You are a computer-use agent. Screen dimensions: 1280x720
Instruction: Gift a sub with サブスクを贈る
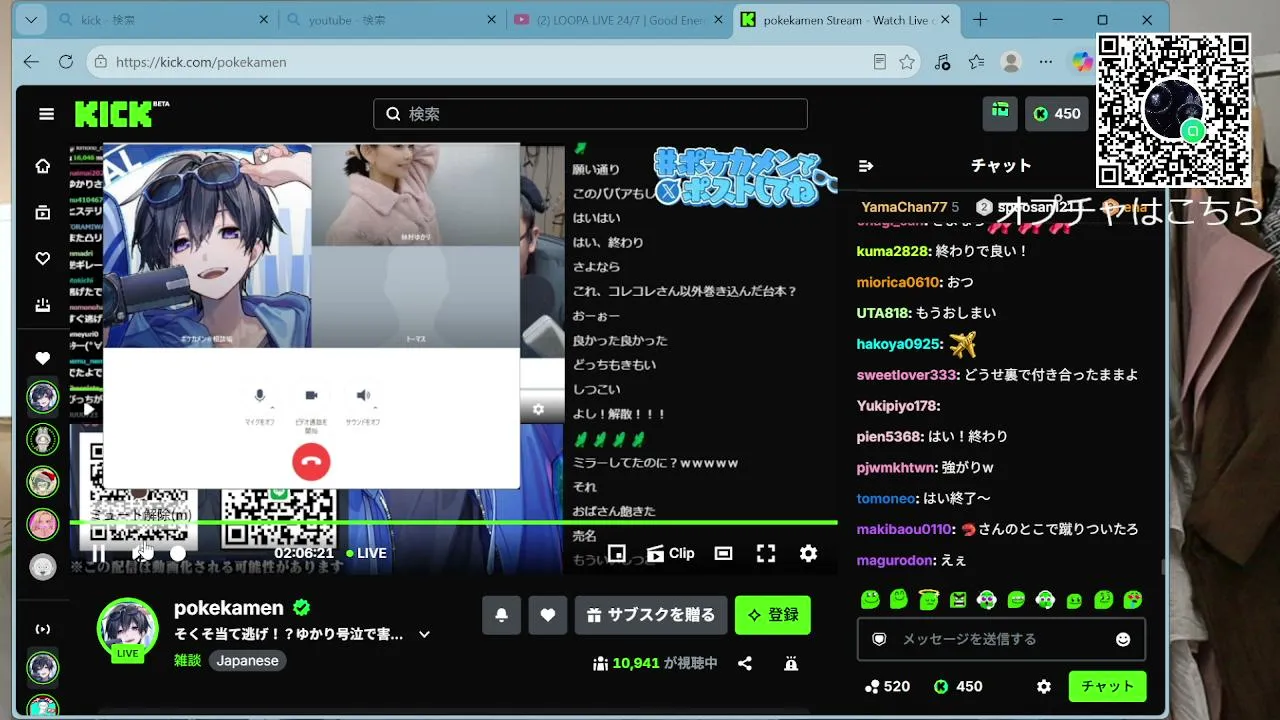pos(651,615)
